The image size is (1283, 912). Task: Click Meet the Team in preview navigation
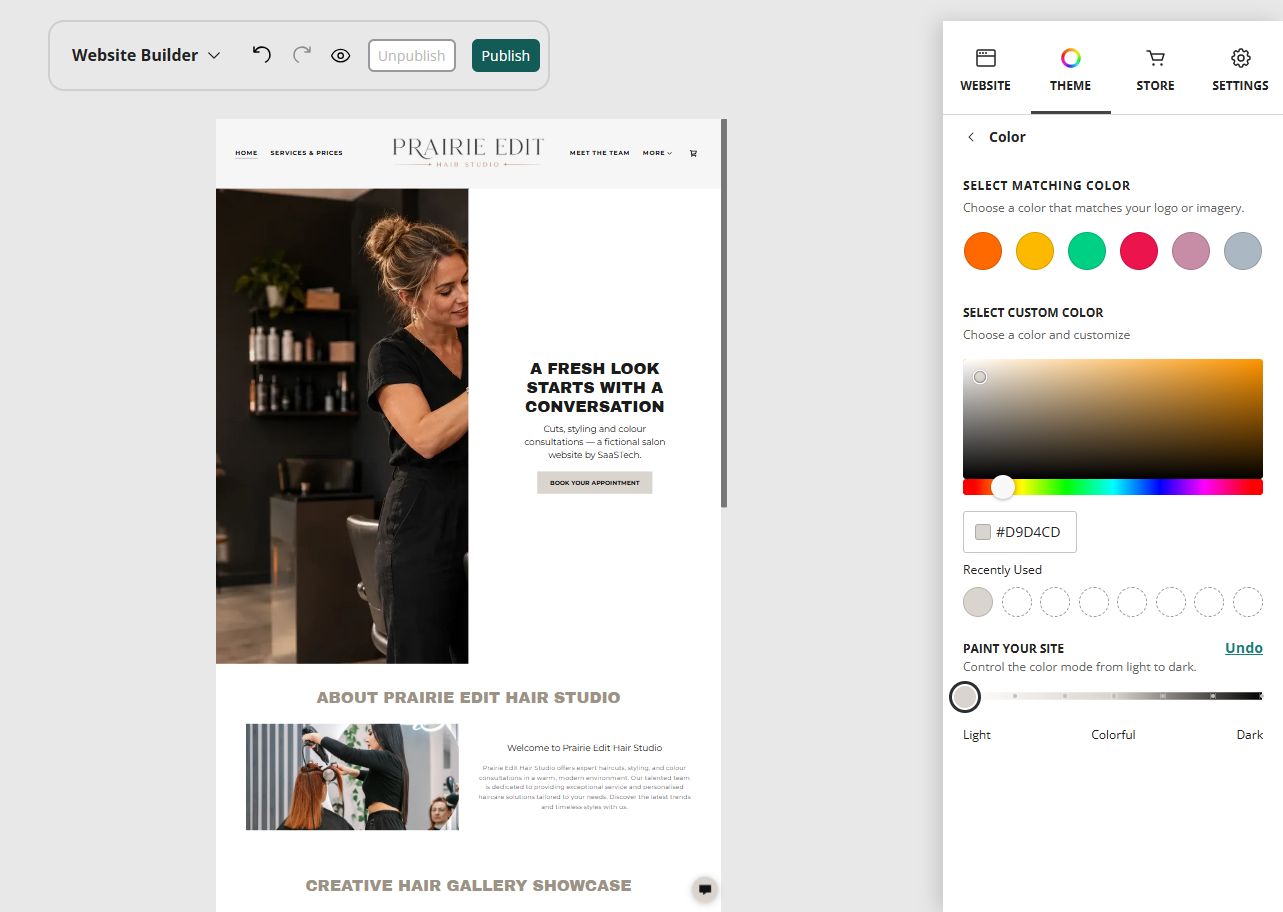(x=600, y=153)
